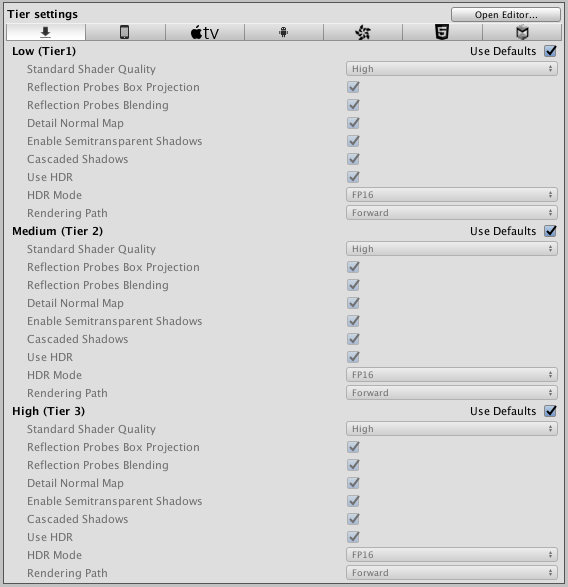Viewport: 568px width, 587px height.
Task: Toggle Tier 2 Use HDR checkbox
Action: tap(353, 357)
